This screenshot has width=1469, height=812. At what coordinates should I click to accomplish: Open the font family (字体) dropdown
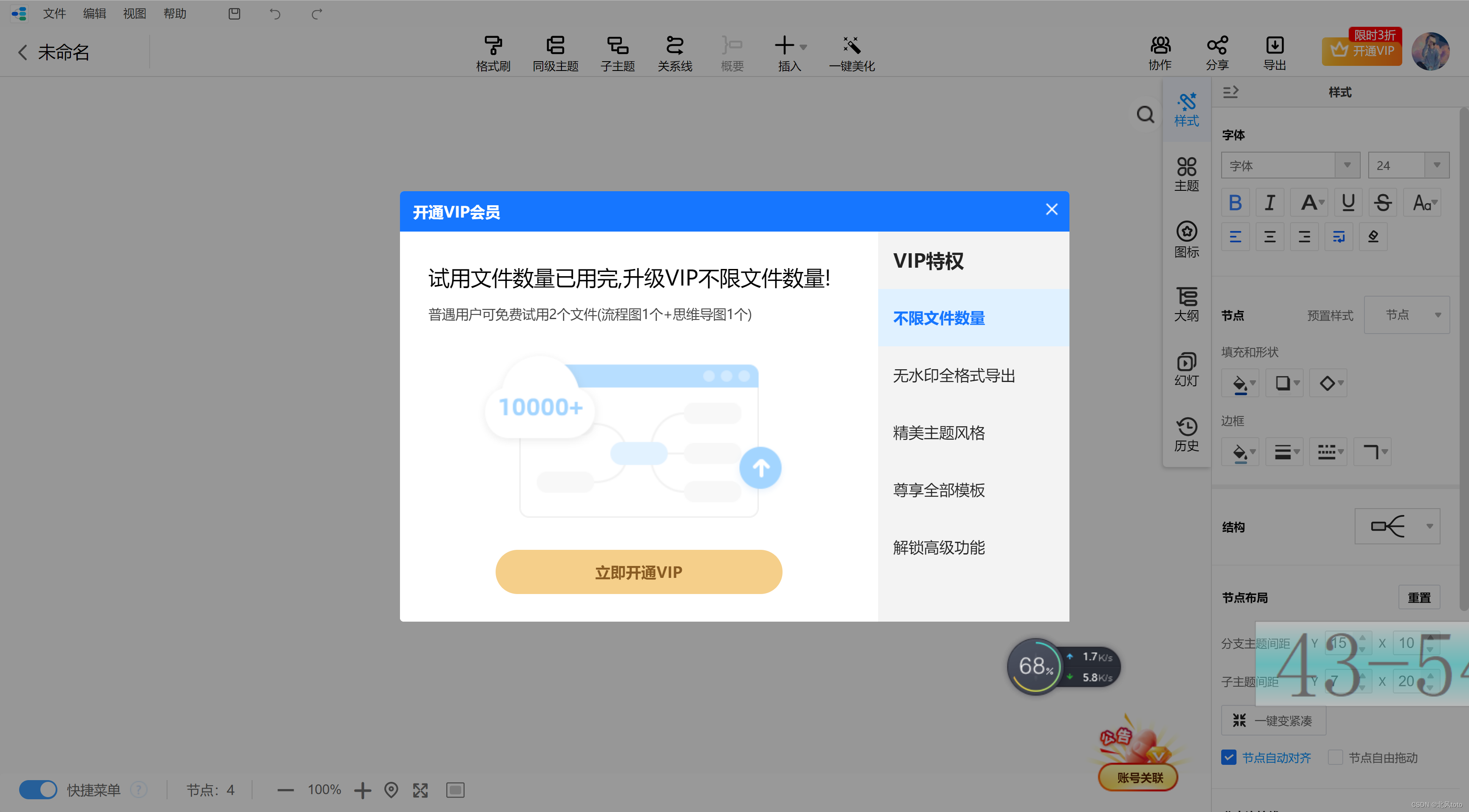click(x=1290, y=165)
